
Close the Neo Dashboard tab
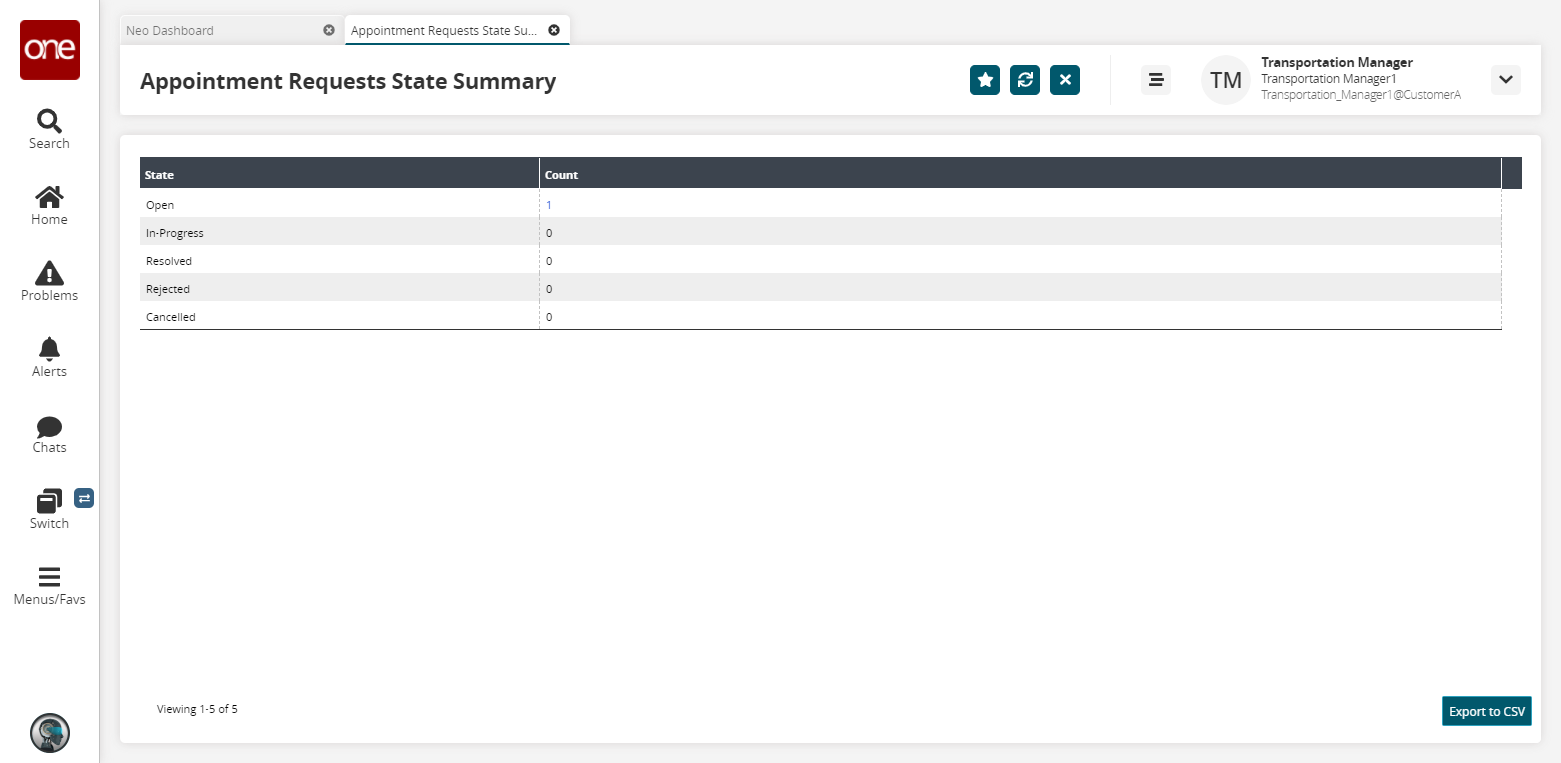point(329,30)
